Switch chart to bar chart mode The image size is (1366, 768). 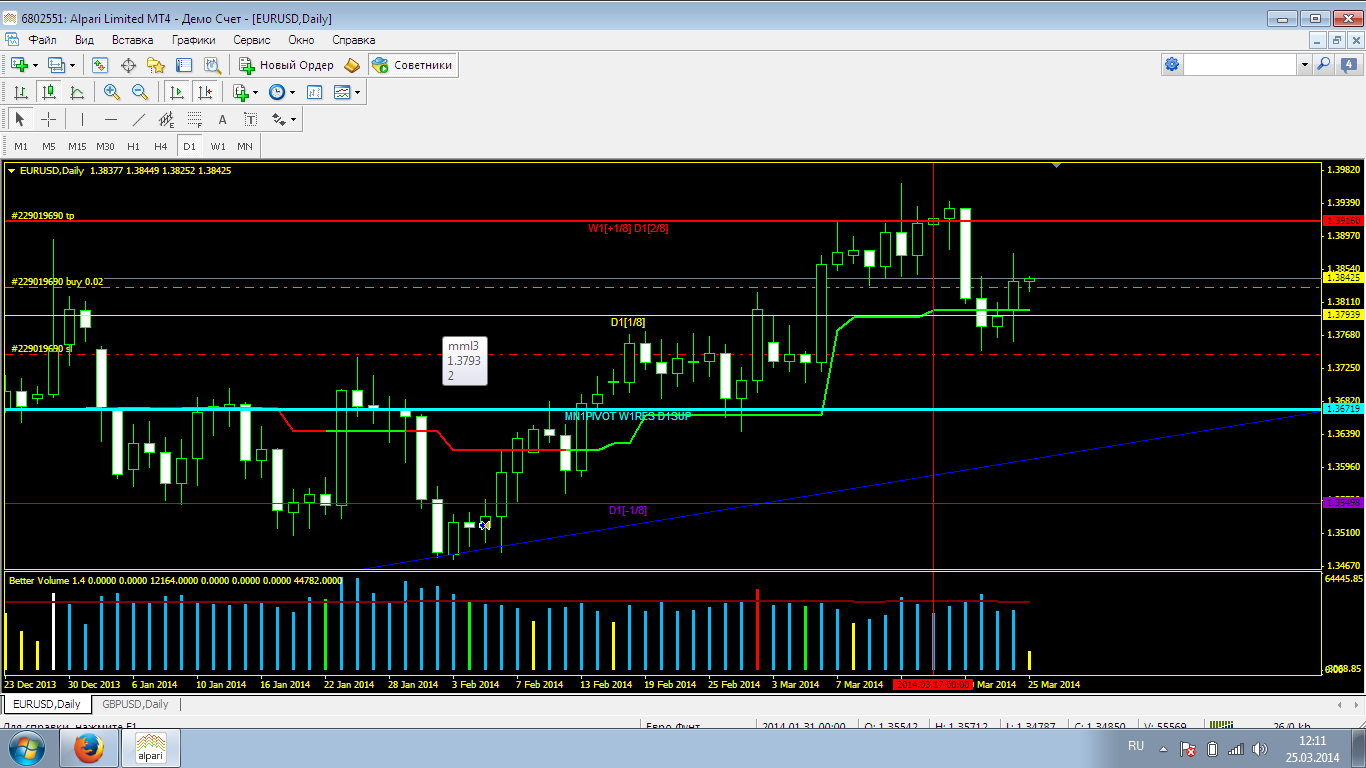(20, 92)
